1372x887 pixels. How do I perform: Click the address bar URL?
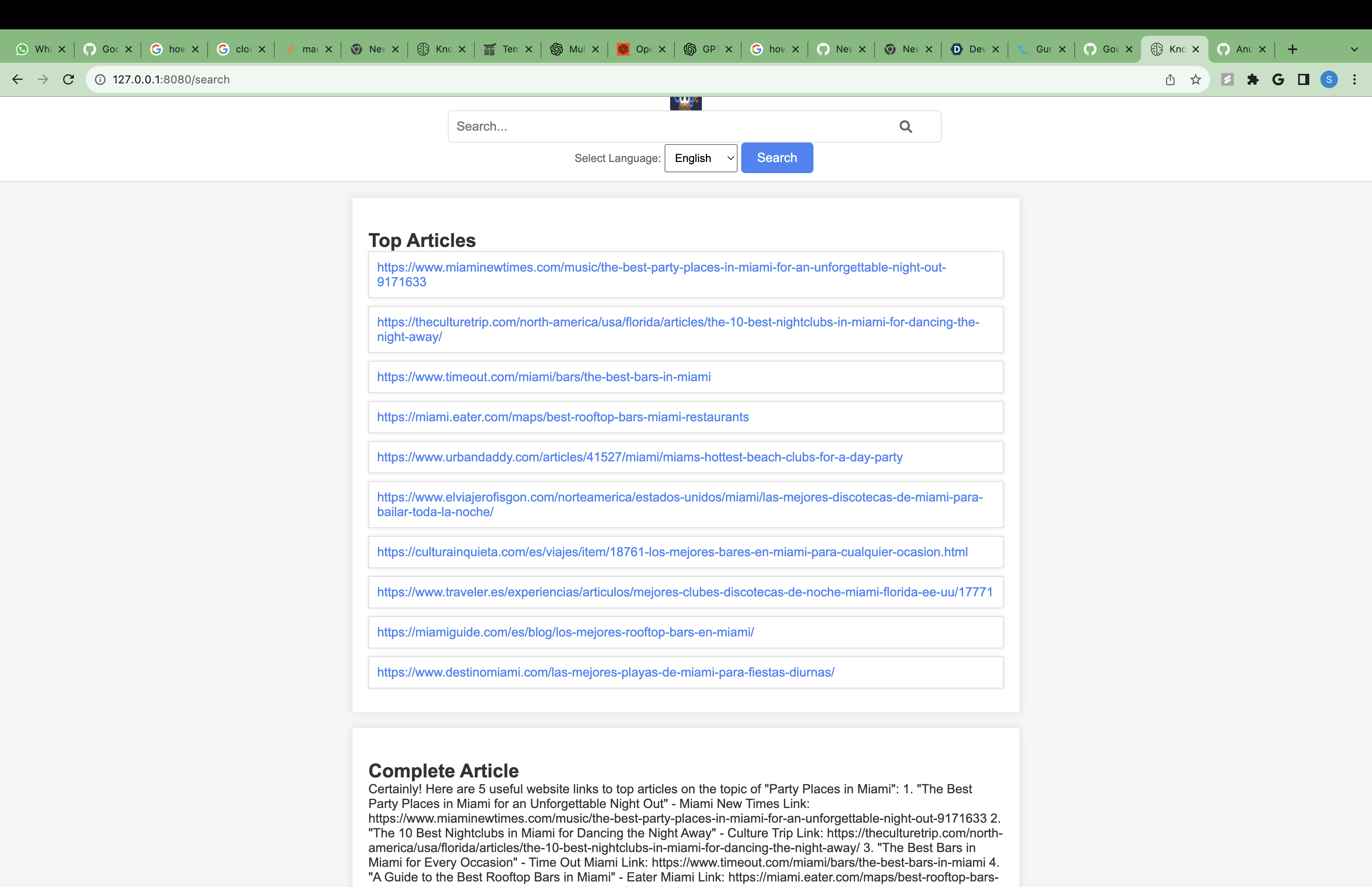[171, 79]
